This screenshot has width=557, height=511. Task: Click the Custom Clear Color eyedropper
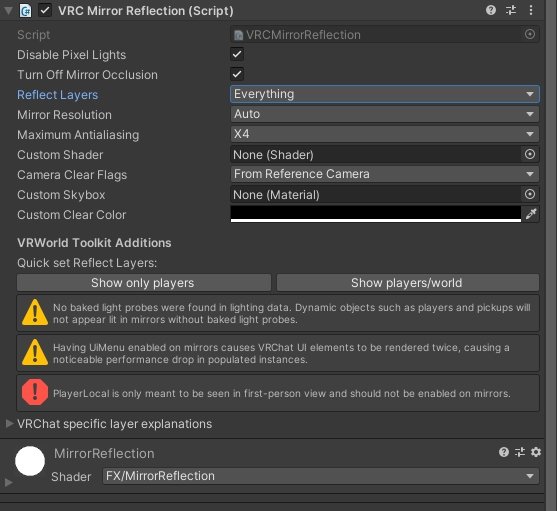pos(531,214)
